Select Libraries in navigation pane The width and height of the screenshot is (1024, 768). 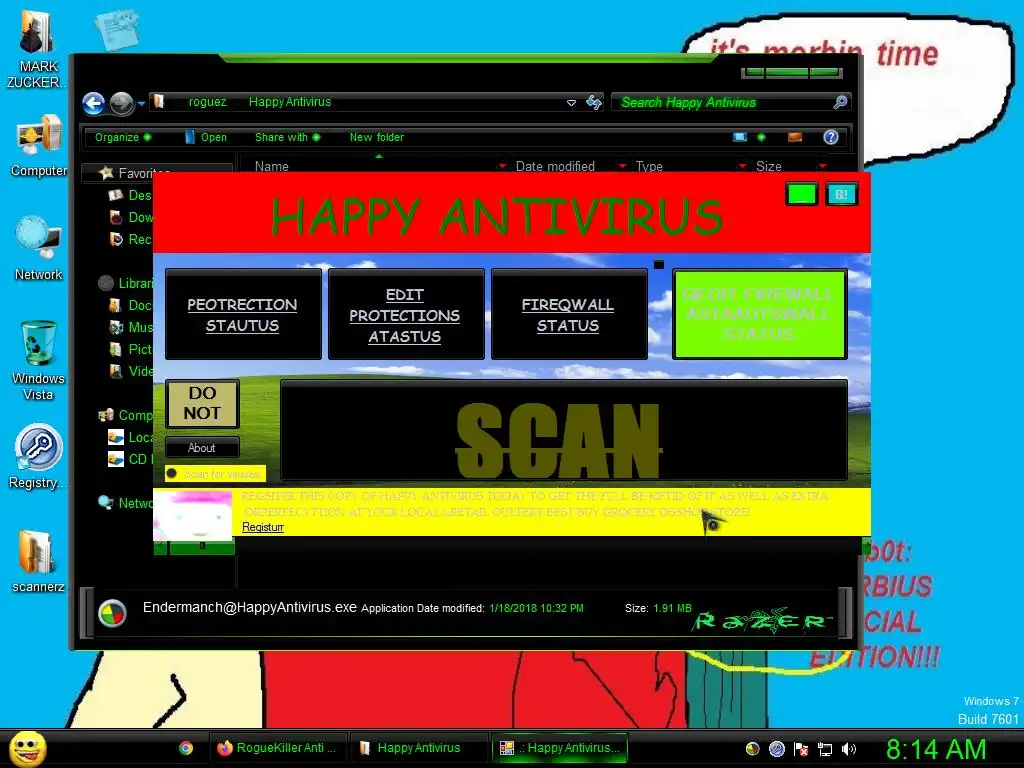(x=127, y=283)
